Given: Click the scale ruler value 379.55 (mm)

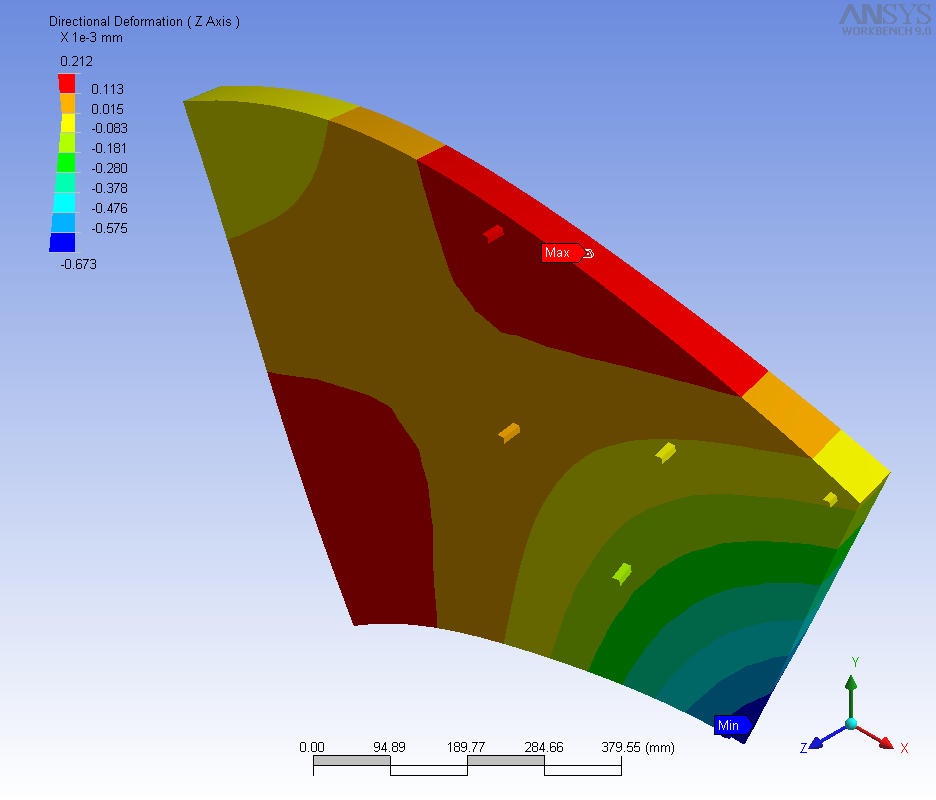Looking at the screenshot, I should pos(638,747).
